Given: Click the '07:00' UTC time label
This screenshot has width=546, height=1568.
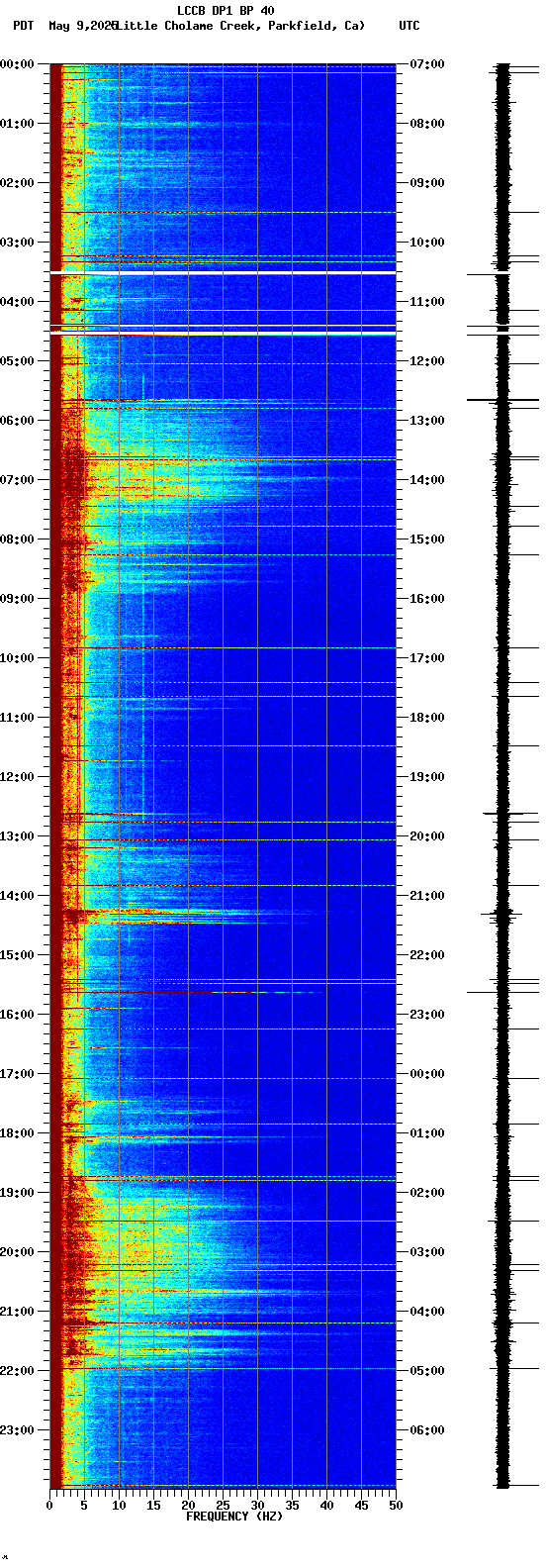Looking at the screenshot, I should point(427,64).
